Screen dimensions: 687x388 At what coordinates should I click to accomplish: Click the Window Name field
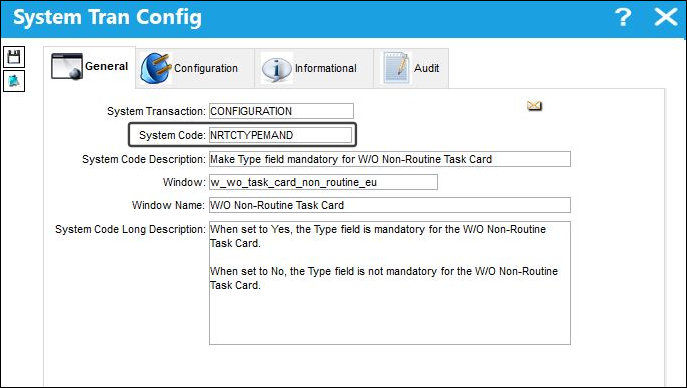(x=390, y=205)
